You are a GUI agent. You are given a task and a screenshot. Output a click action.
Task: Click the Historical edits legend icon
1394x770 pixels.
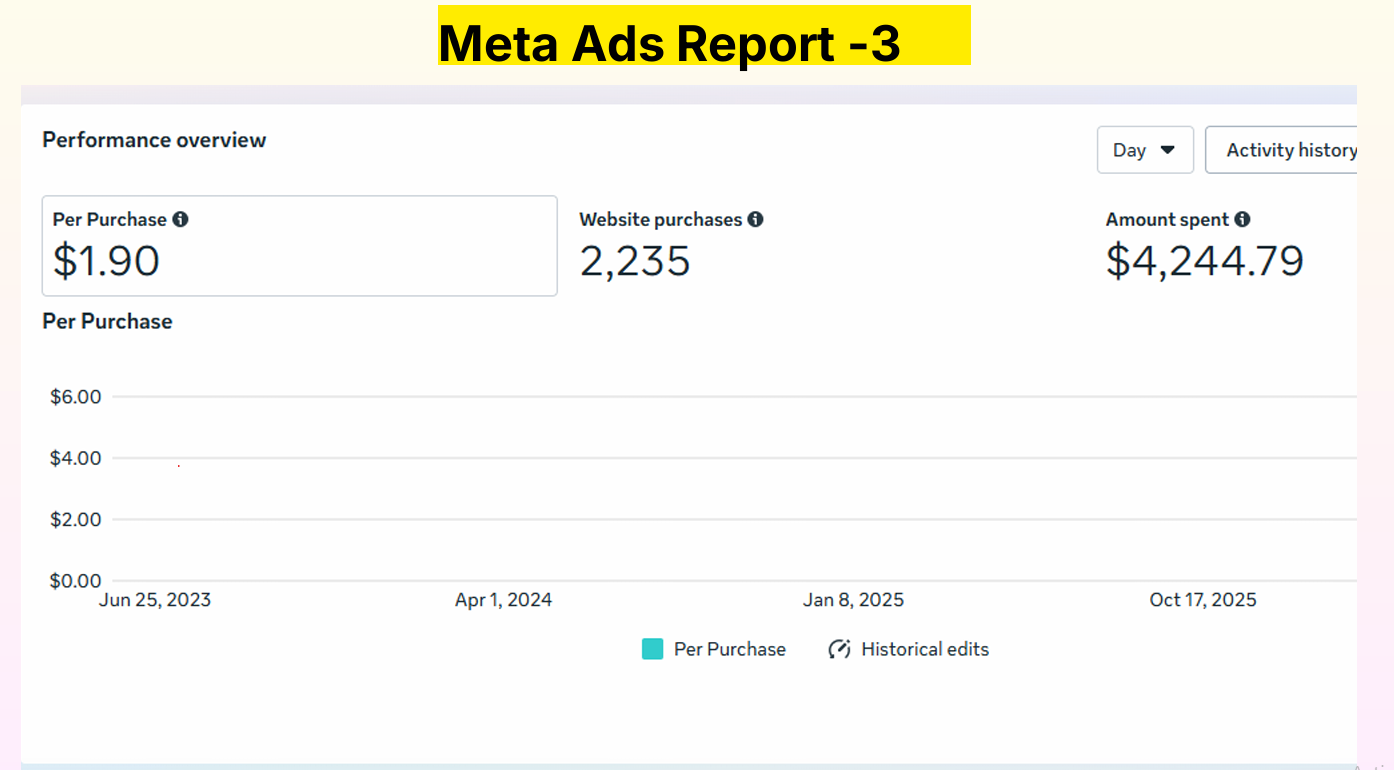point(839,649)
